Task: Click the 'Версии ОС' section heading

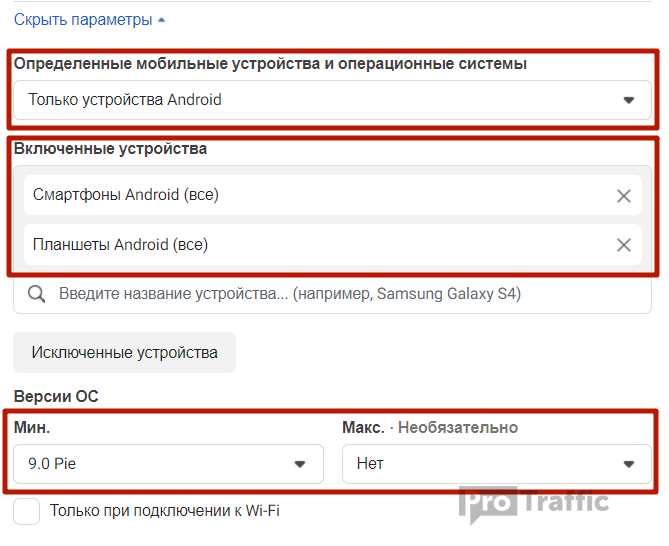Action: pyautogui.click(x=56, y=397)
